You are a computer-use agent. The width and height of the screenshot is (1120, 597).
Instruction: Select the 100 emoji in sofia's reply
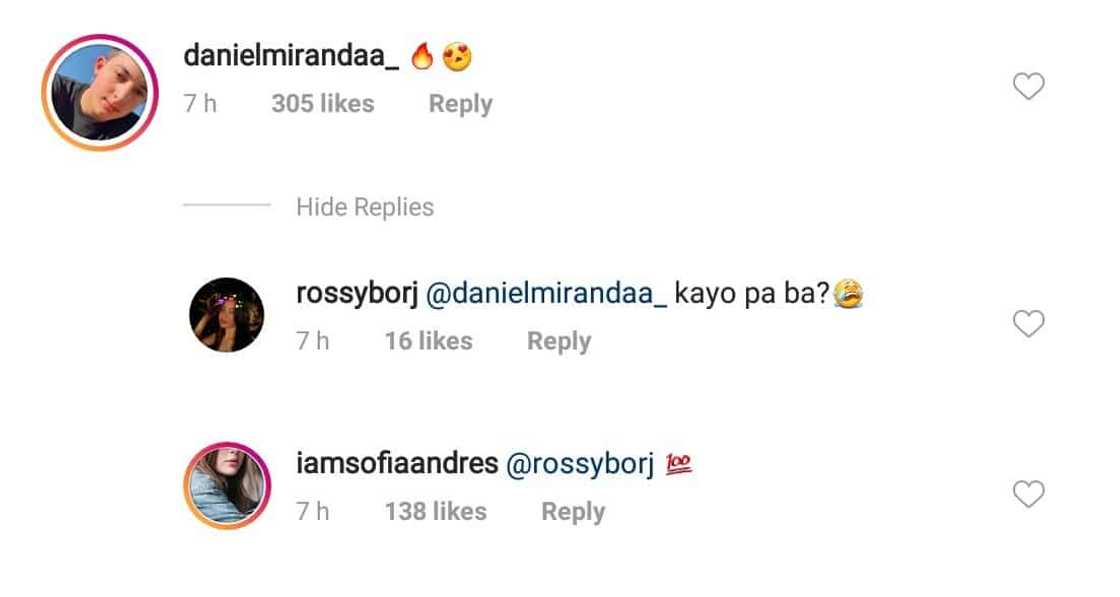[x=678, y=464]
